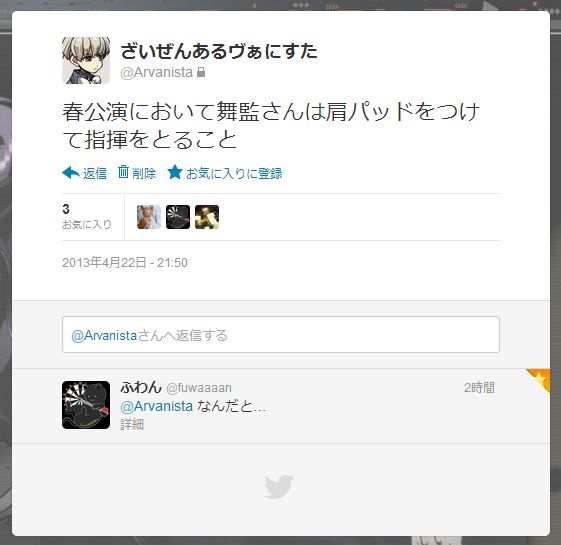Click お気に入りに登録 favorite link
The image size is (561, 545).
pos(234,174)
